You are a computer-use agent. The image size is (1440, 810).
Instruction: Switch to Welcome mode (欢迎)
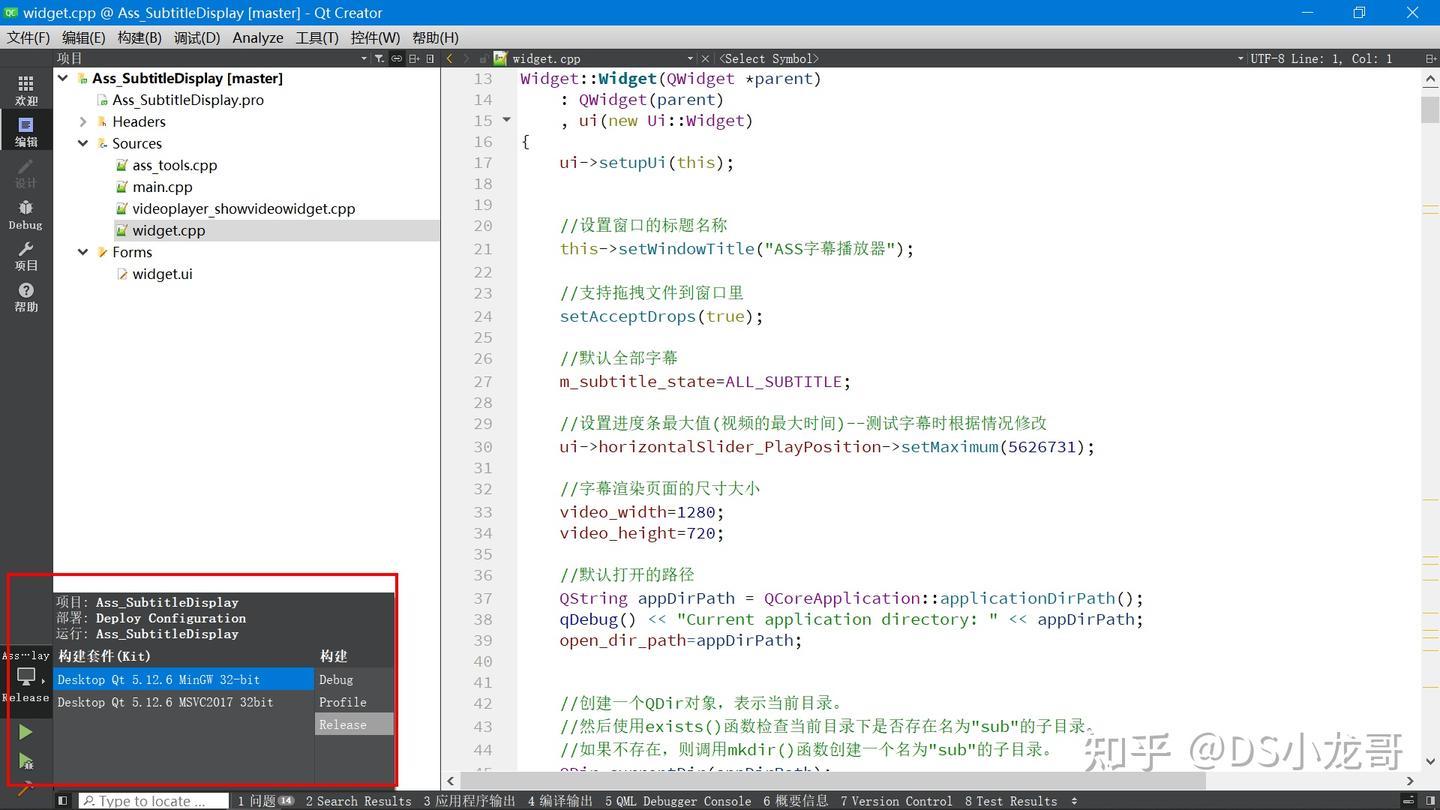click(x=26, y=90)
